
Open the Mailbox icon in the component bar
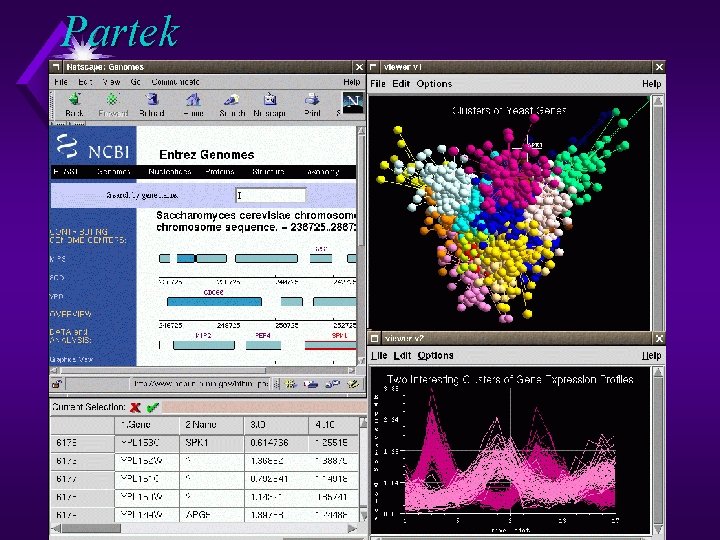tap(311, 384)
